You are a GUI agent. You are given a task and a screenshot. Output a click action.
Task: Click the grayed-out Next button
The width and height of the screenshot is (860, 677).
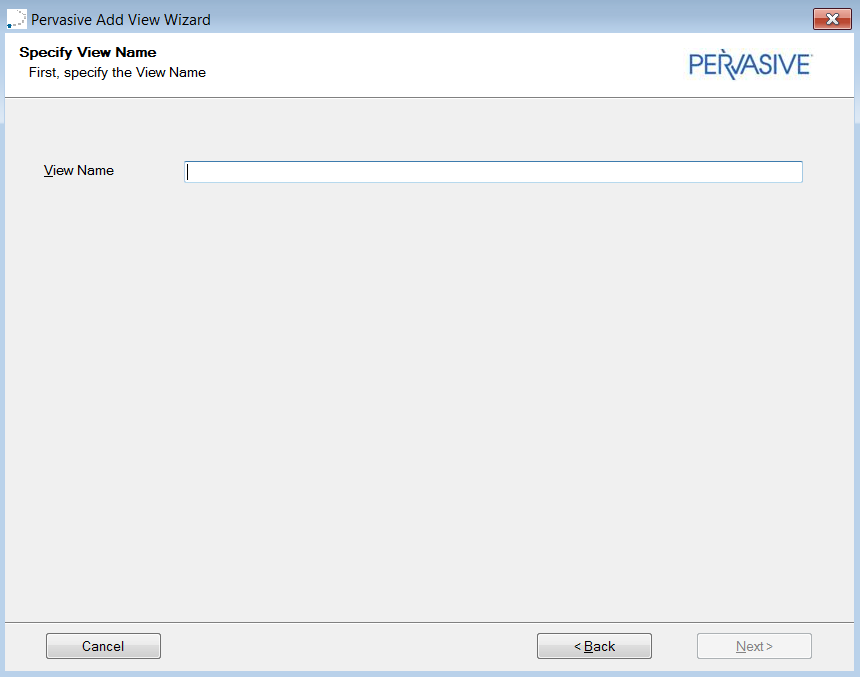(754, 646)
